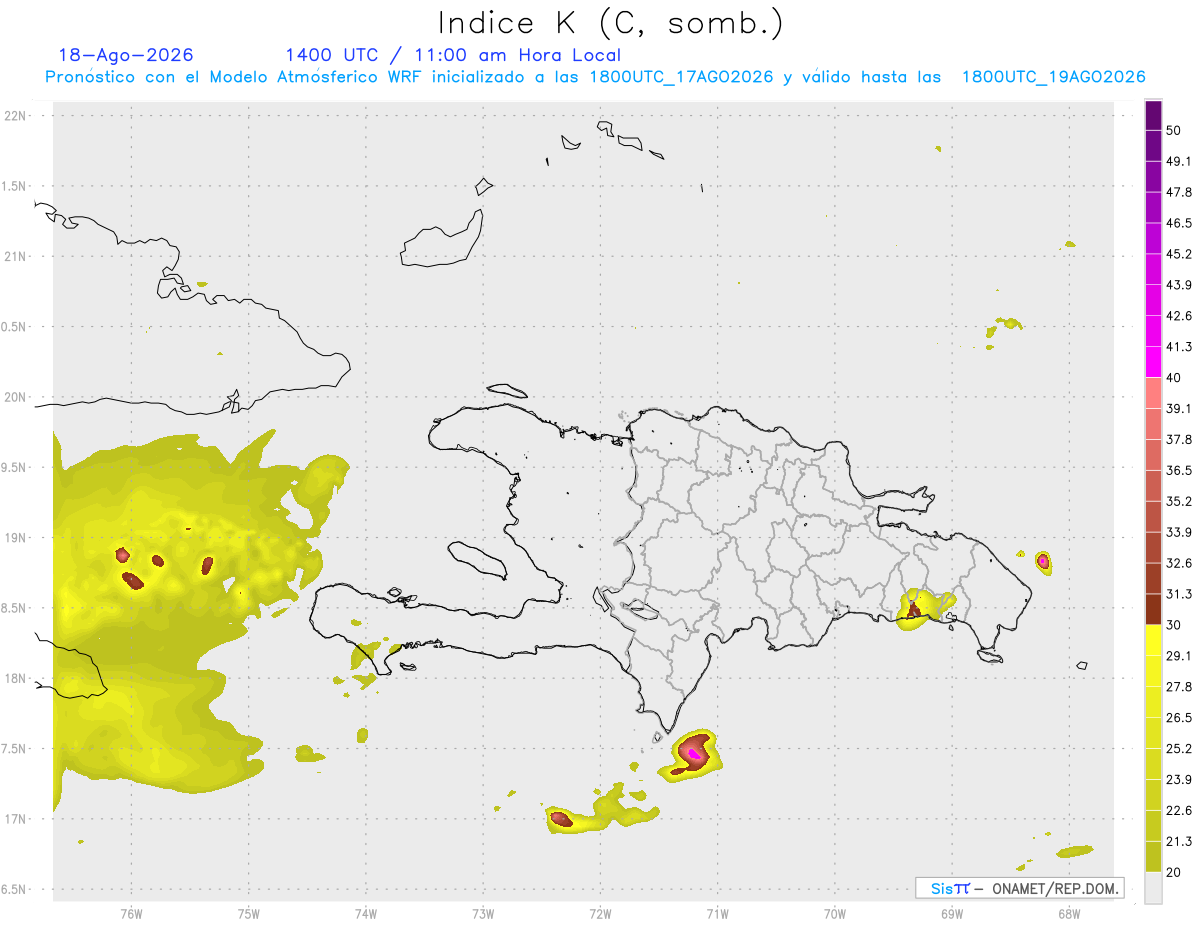Click the colorbar value "40"

click(1174, 378)
